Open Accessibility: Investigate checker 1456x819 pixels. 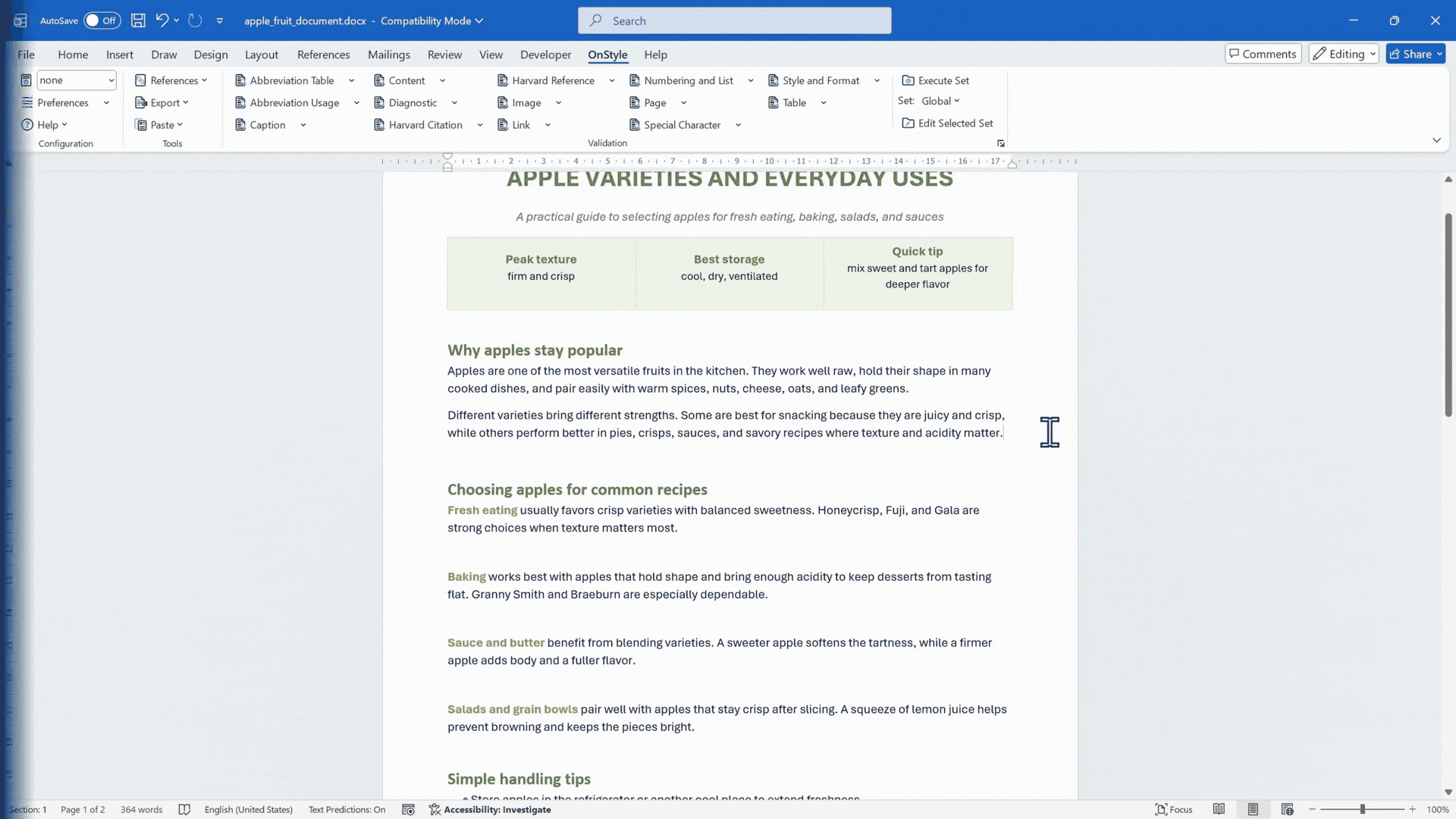click(490, 809)
